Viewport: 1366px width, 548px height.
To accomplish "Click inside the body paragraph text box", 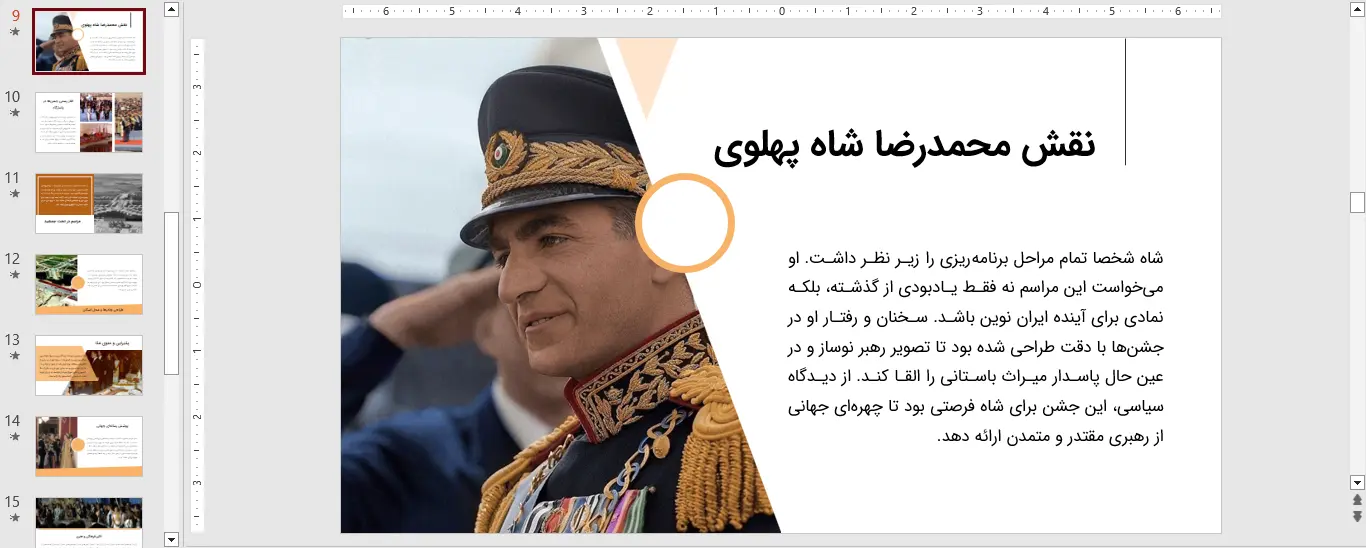I will pos(975,348).
